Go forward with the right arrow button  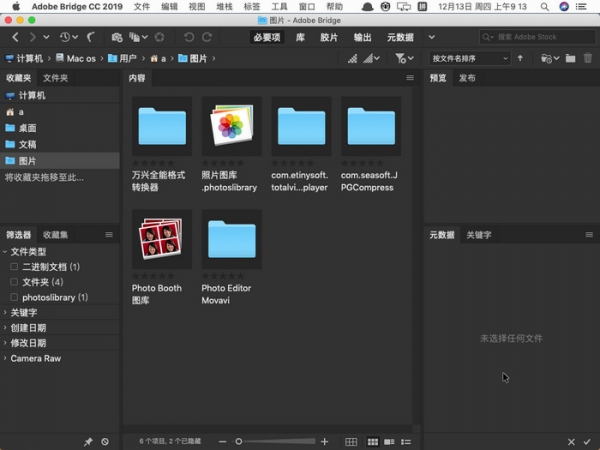pos(33,37)
